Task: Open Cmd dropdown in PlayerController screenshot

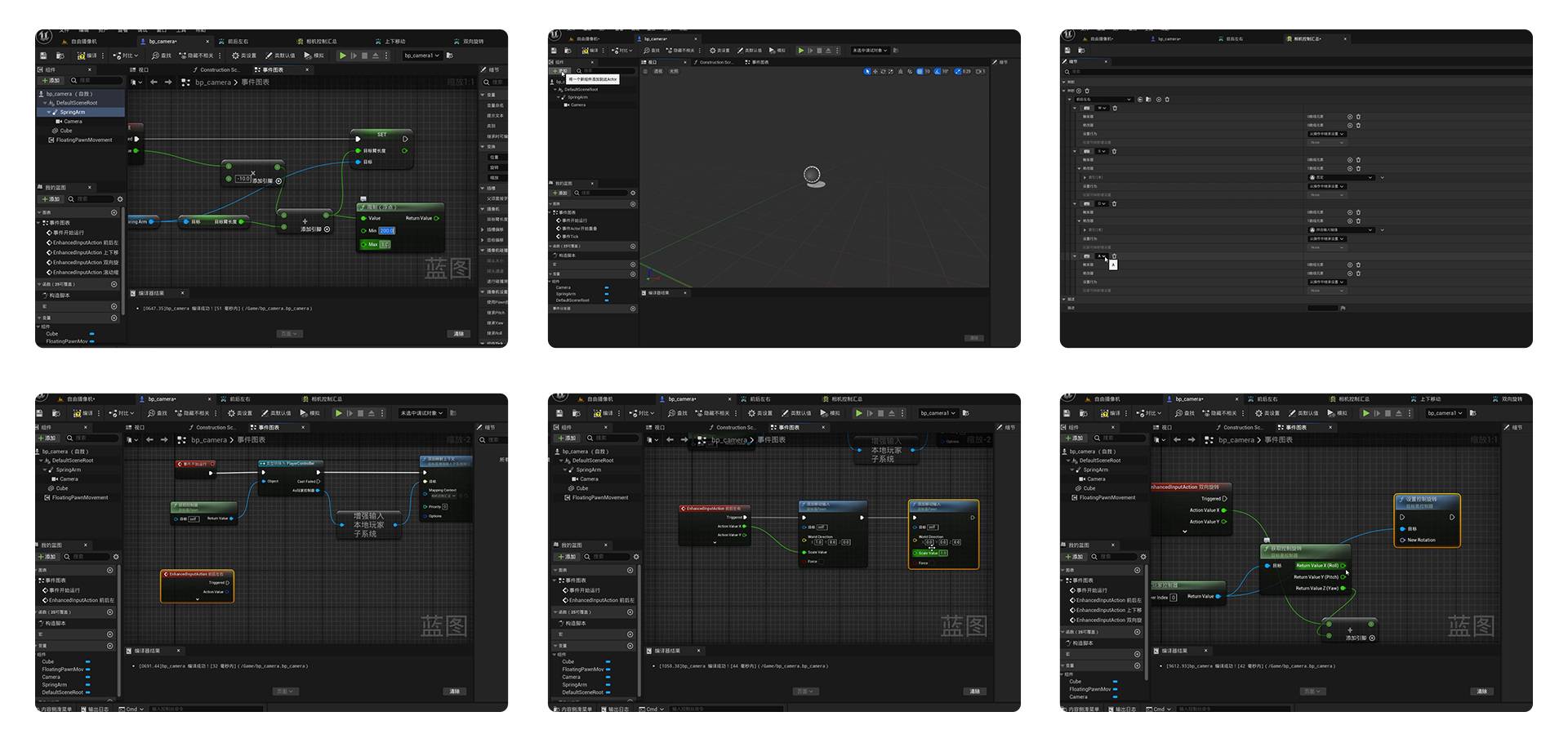Action: tap(131, 709)
